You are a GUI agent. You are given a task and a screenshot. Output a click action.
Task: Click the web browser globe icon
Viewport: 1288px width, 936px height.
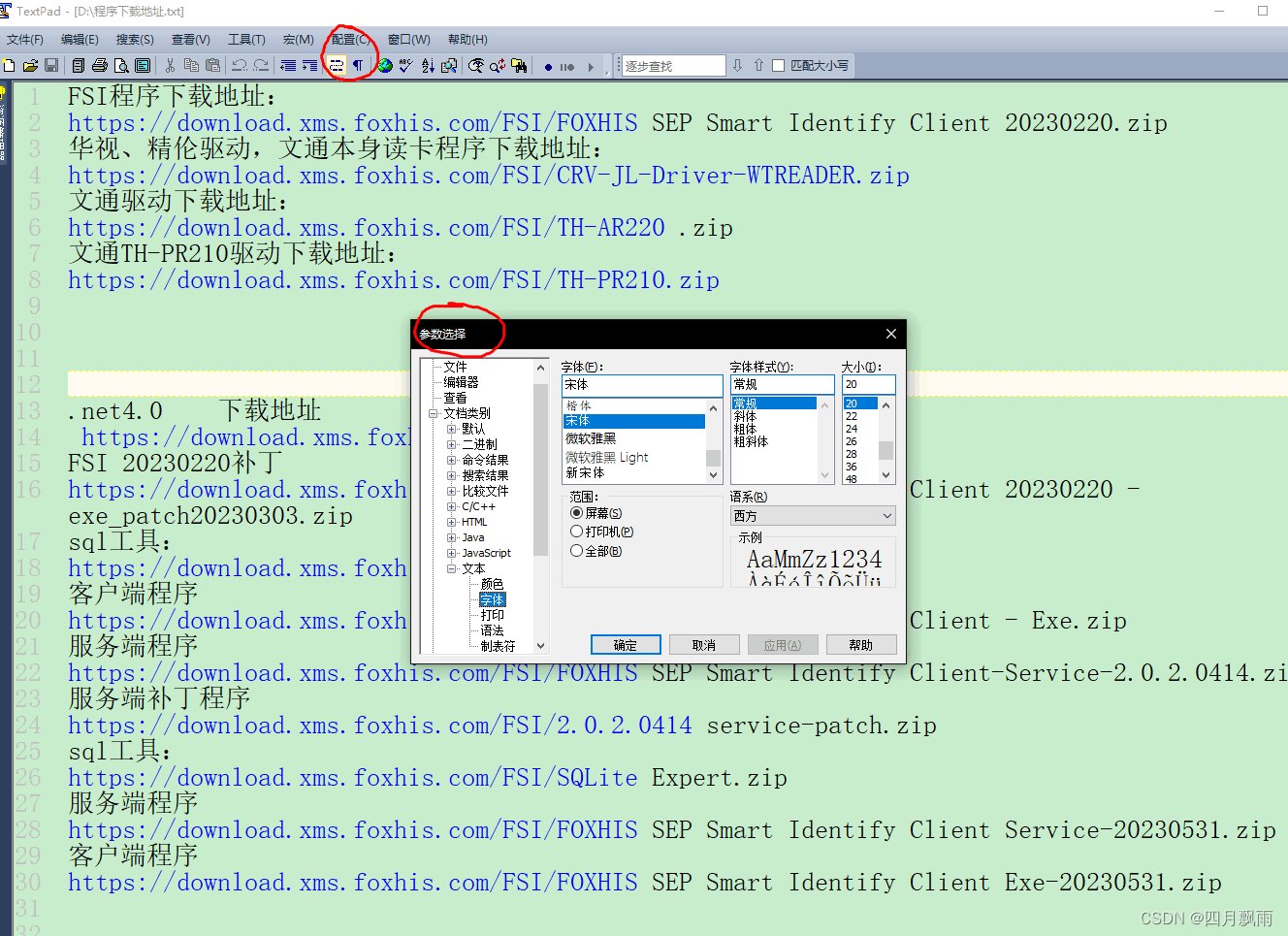385,66
